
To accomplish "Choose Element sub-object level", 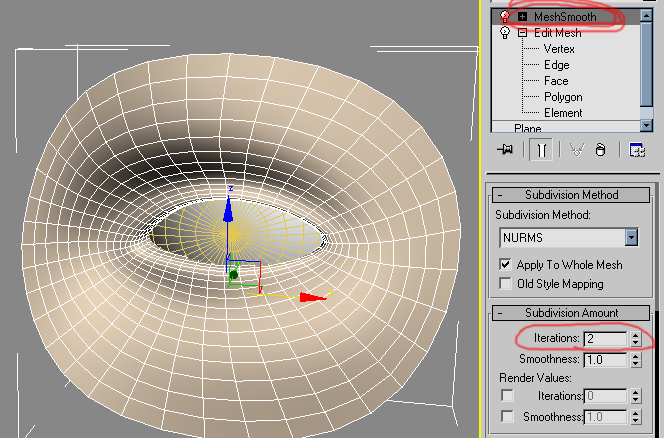I will click(563, 113).
